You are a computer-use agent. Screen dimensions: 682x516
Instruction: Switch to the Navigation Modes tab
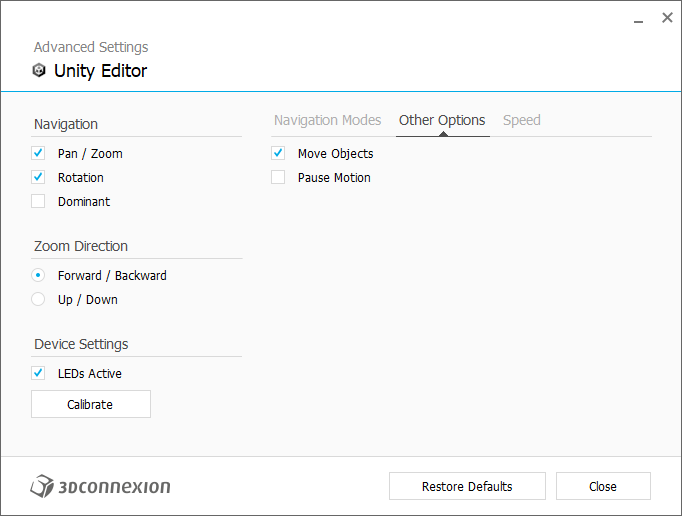tap(327, 121)
